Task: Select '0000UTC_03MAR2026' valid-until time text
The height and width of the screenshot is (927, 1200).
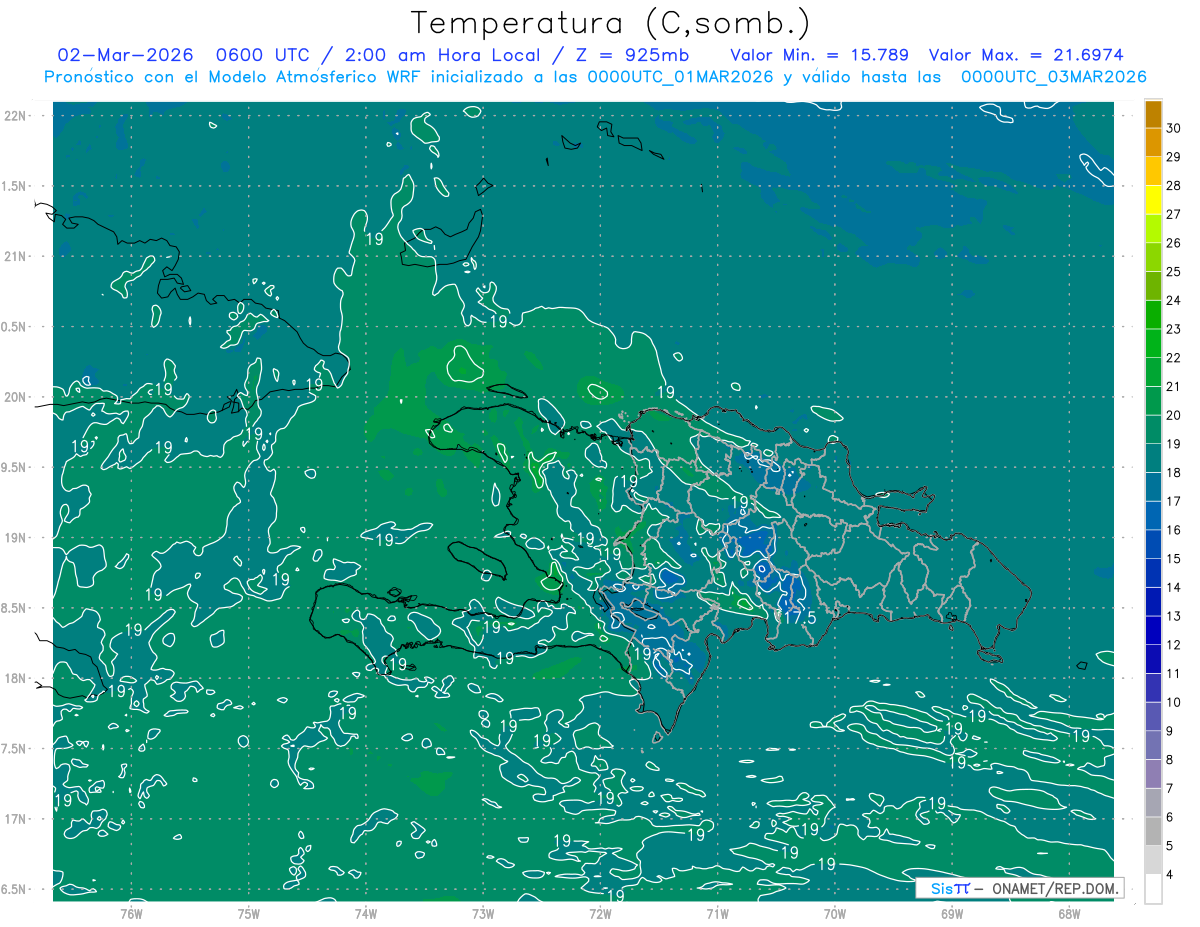Action: point(1053,77)
